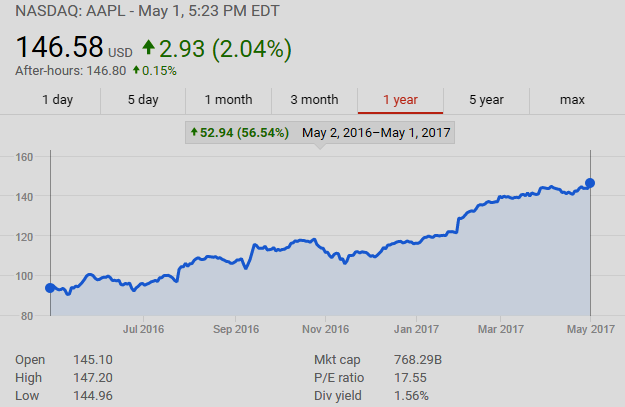Click the Jan 2017 axis label
The height and width of the screenshot is (407, 625).
(x=417, y=329)
